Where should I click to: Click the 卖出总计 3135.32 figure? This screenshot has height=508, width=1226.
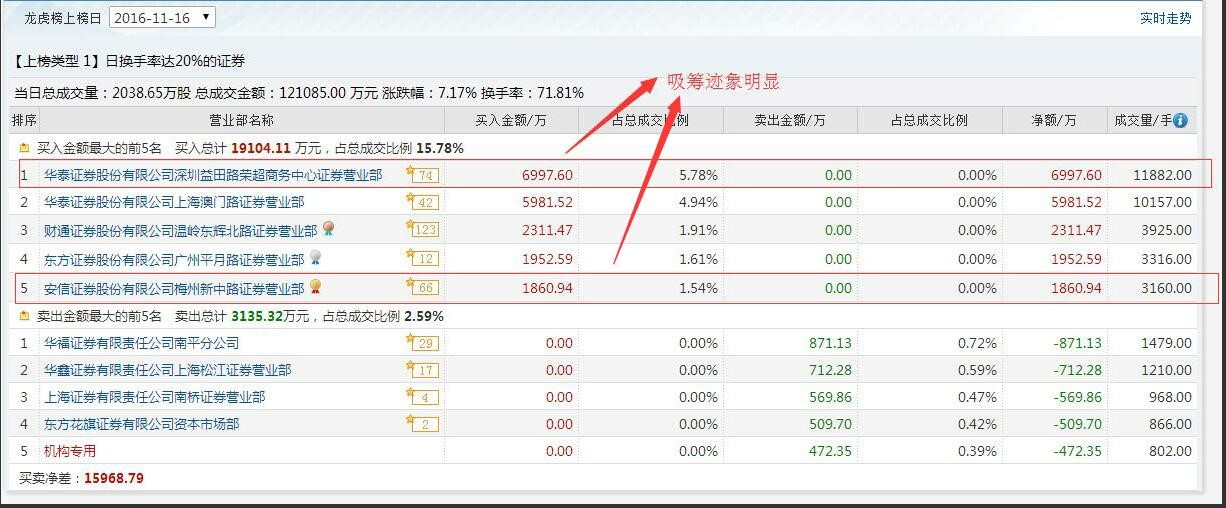[255, 316]
